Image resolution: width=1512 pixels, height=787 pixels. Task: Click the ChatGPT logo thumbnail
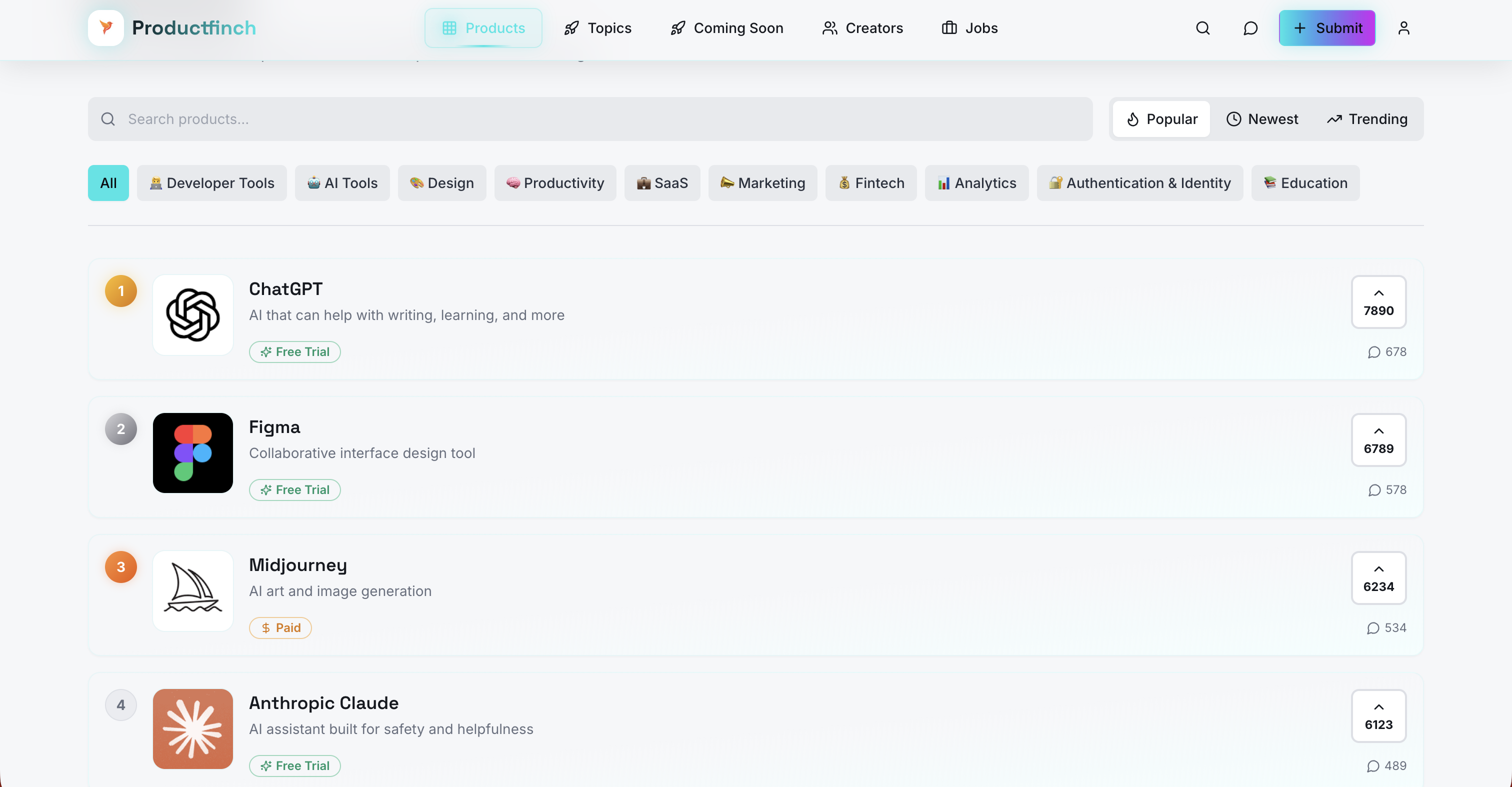[x=192, y=315]
